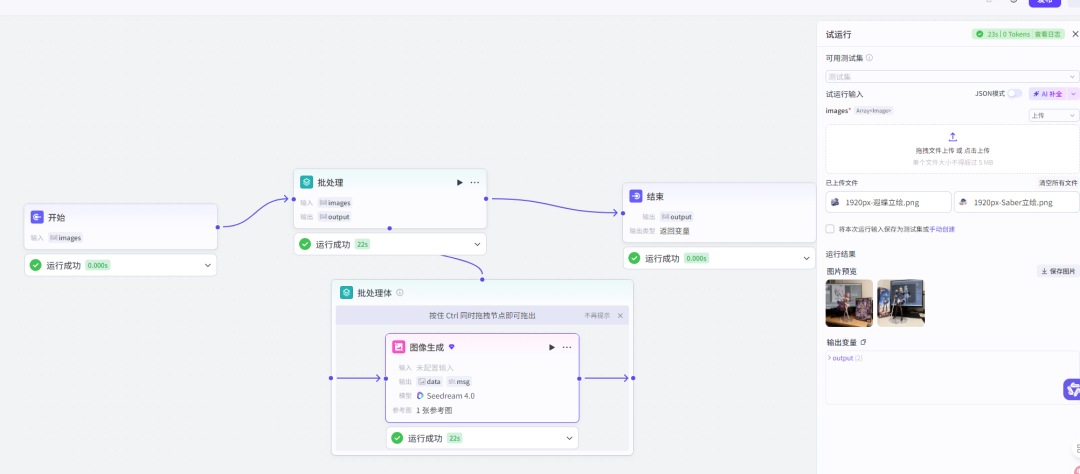Click the info icon beside 批处理体

click(400, 293)
